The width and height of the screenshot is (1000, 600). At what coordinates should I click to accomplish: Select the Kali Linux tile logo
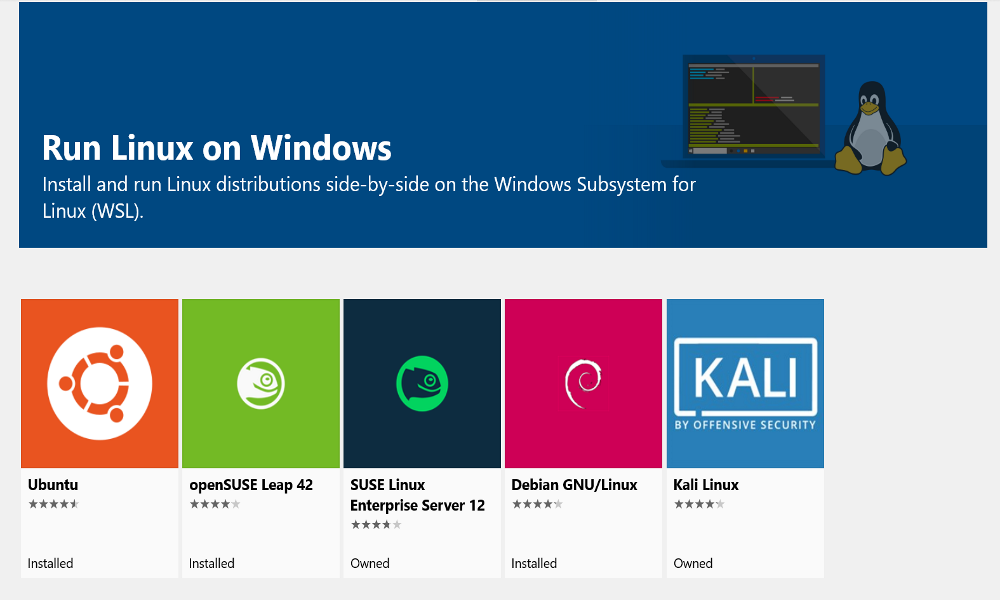tap(744, 383)
